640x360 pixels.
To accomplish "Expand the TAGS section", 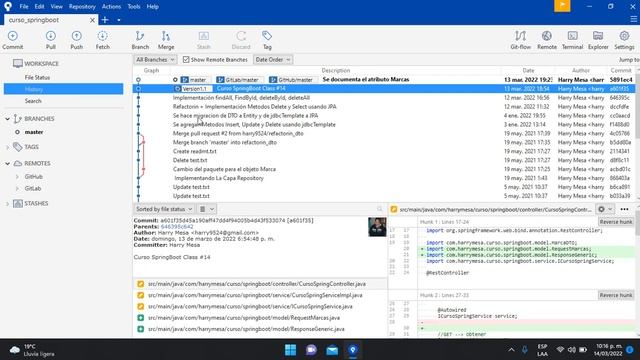I will click(x=8, y=147).
